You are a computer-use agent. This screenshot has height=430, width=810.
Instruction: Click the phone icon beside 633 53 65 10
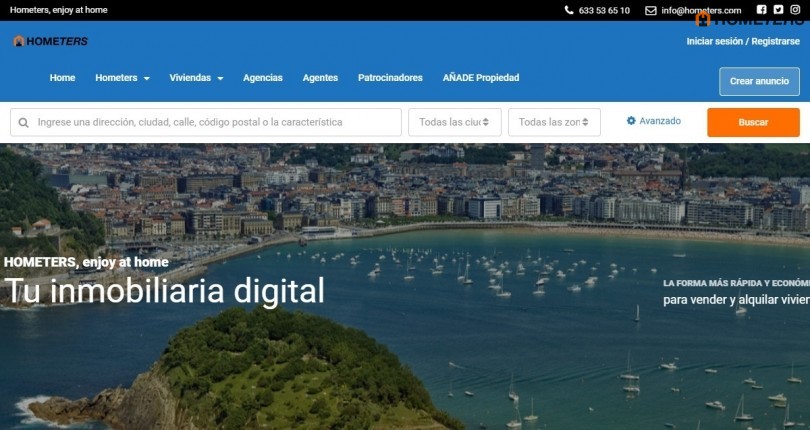coord(570,10)
